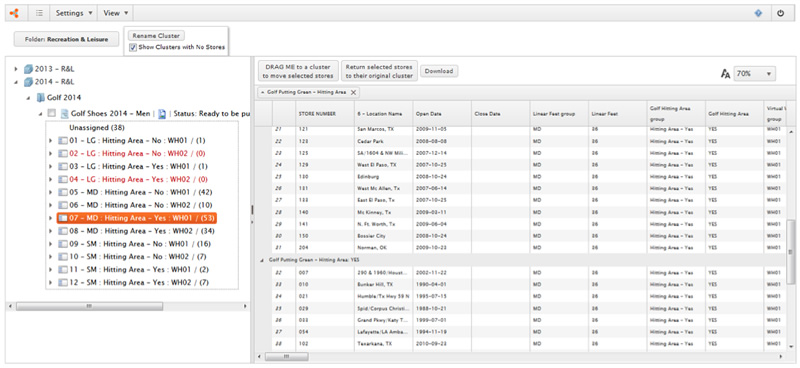Viewport: 800px width, 368px height.
Task: Click the Golf Hitting Area column header
Action: pos(734,114)
